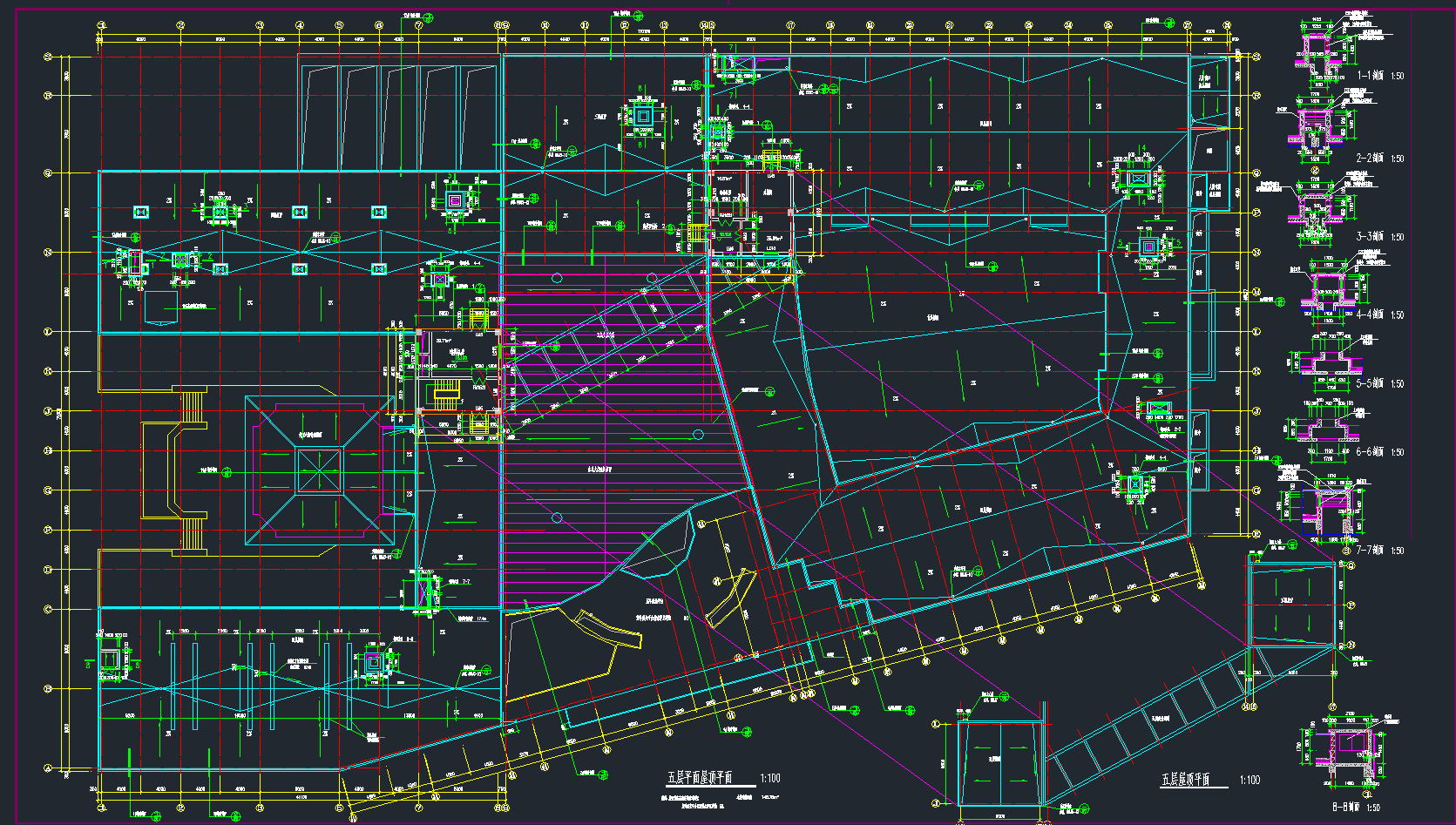Click the pyramid skylight's center square
Screen dimensions: 1456x825
320,471
